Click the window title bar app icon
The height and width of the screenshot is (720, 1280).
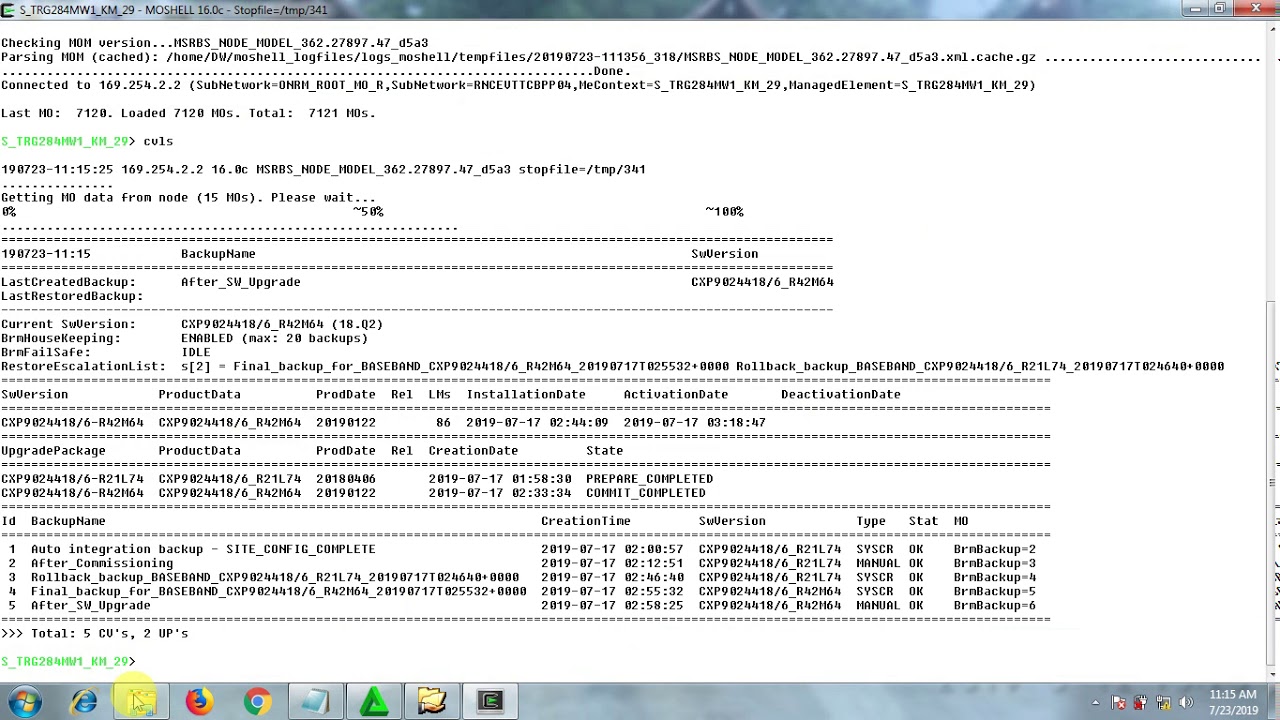(x=9, y=10)
